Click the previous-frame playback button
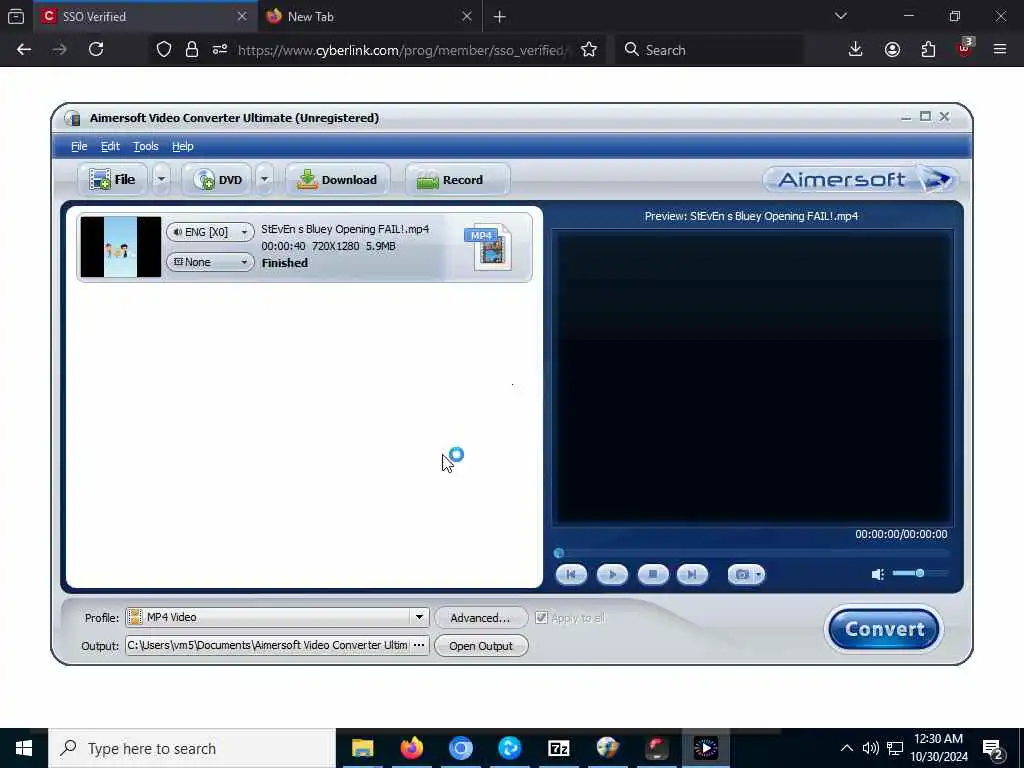Viewport: 1024px width, 768px height. pos(571,574)
